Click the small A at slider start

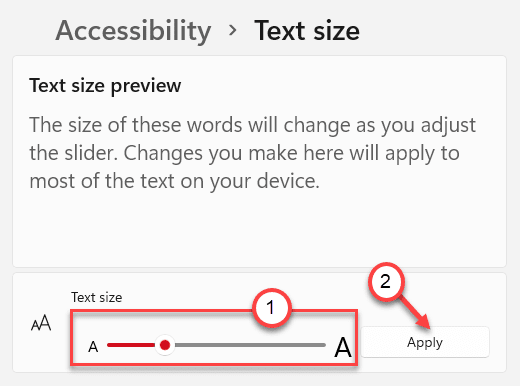pos(93,347)
